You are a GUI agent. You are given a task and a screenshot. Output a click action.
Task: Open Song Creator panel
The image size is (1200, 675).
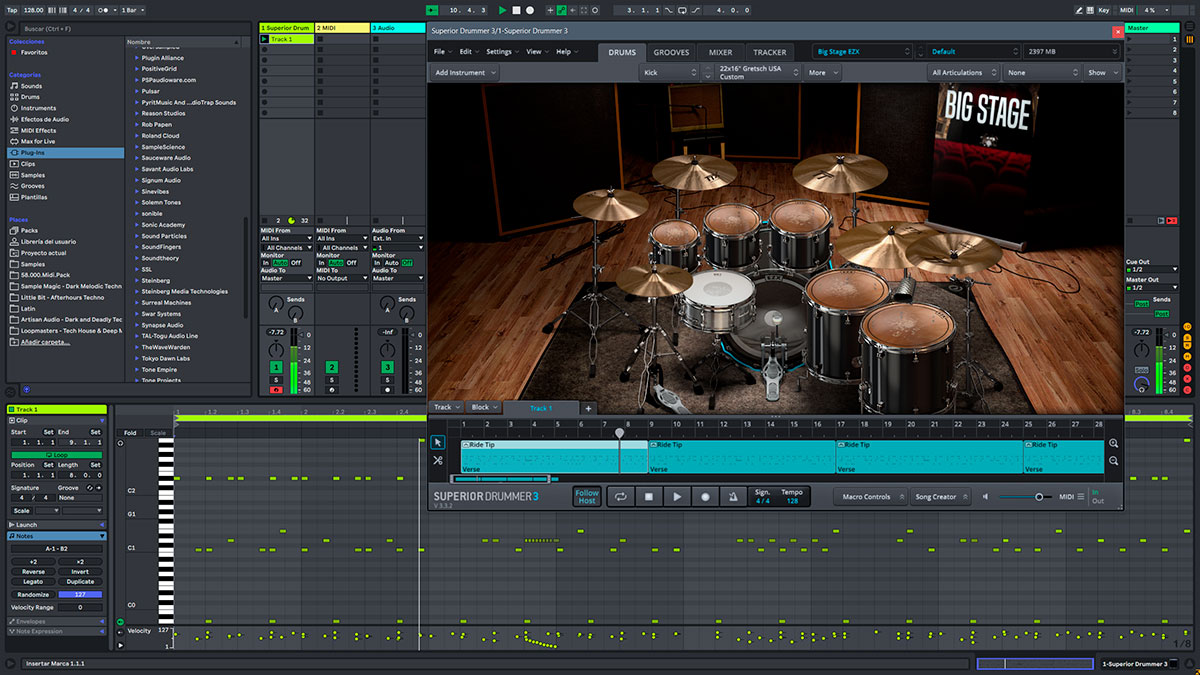941,497
